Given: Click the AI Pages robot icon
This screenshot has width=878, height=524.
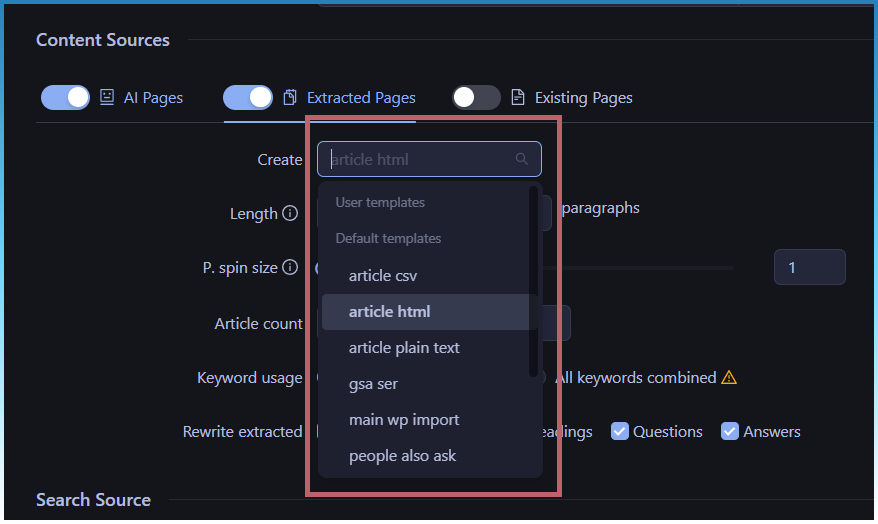Looking at the screenshot, I should pos(107,97).
